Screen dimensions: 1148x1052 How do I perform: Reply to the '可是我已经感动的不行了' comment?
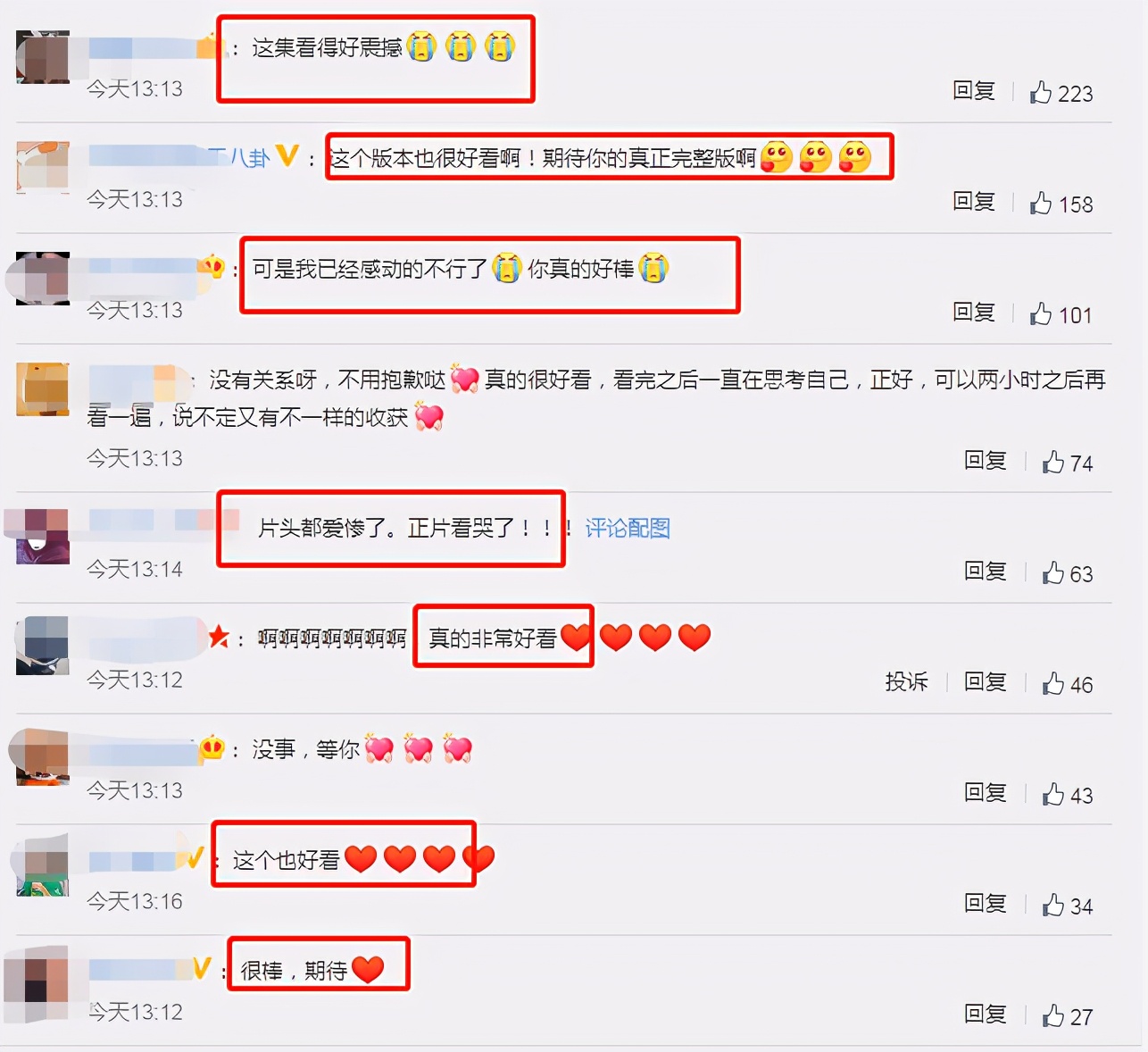[973, 313]
